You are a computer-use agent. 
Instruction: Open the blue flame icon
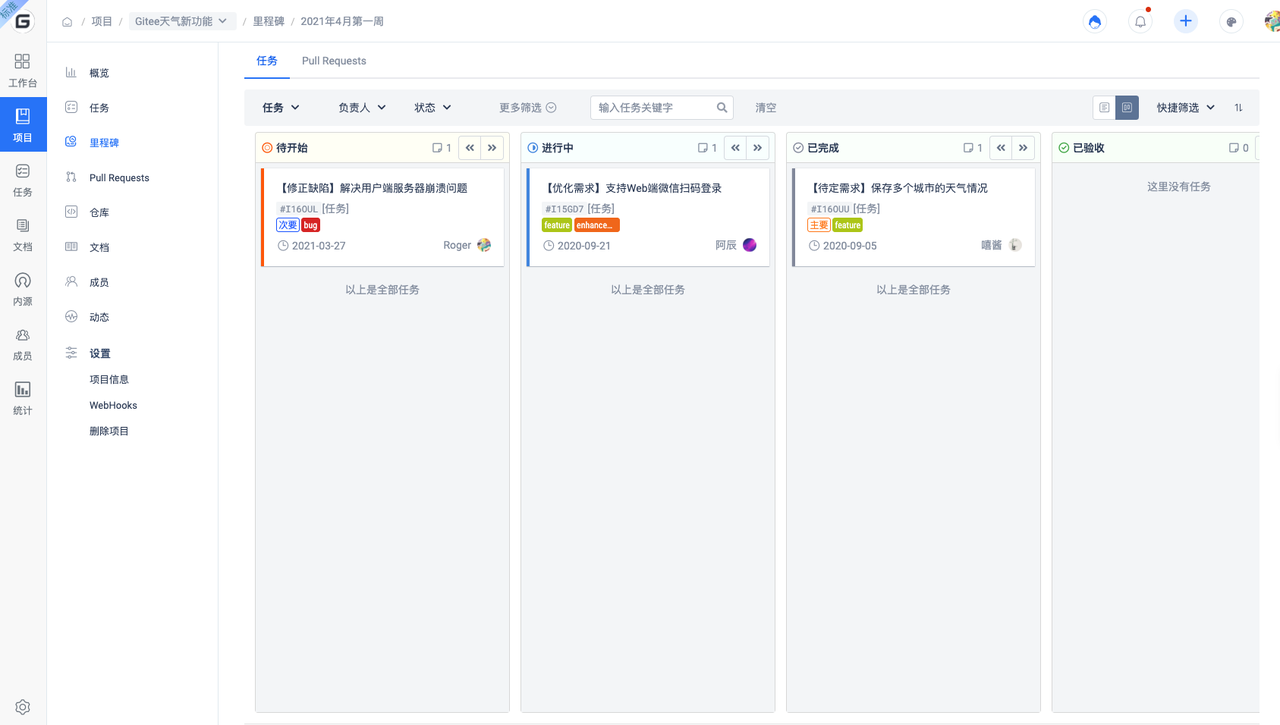pyautogui.click(x=1095, y=21)
